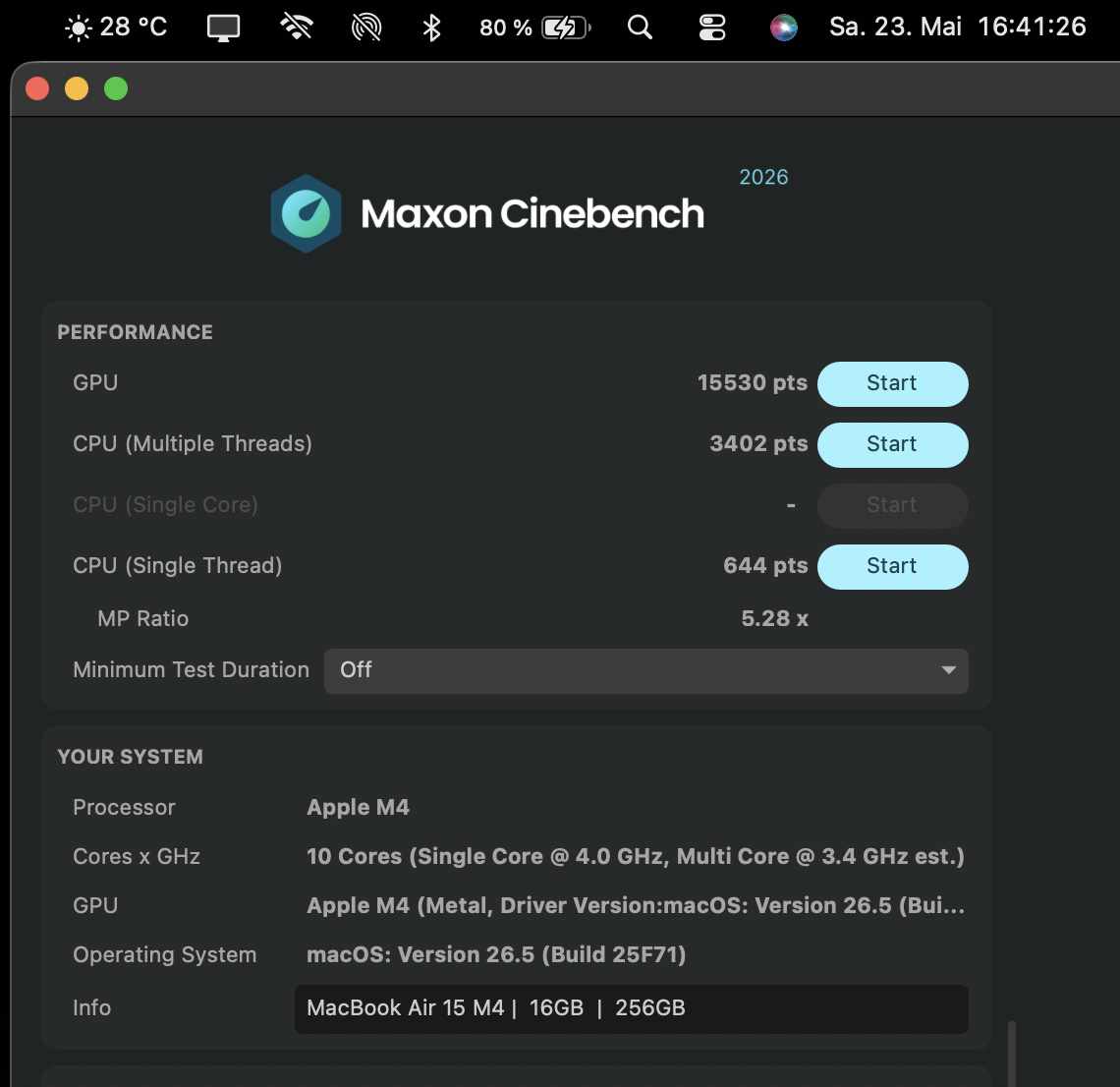Click the Cinebench hexagon logo
The width and height of the screenshot is (1120, 1087).
point(306,213)
